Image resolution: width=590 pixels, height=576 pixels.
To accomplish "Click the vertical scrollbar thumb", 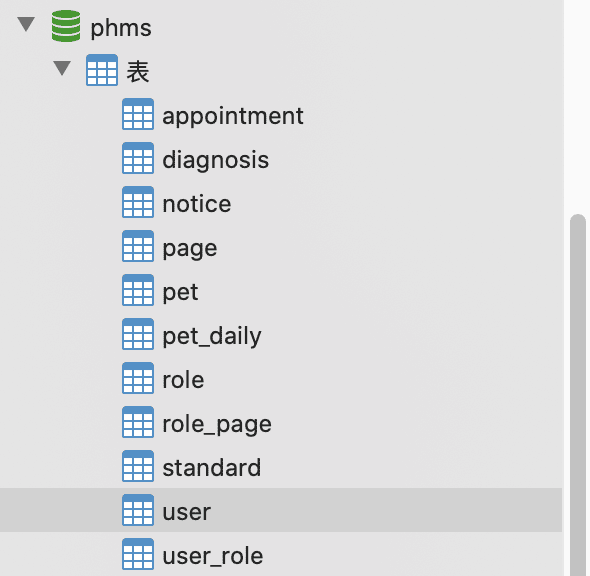I will [x=578, y=395].
